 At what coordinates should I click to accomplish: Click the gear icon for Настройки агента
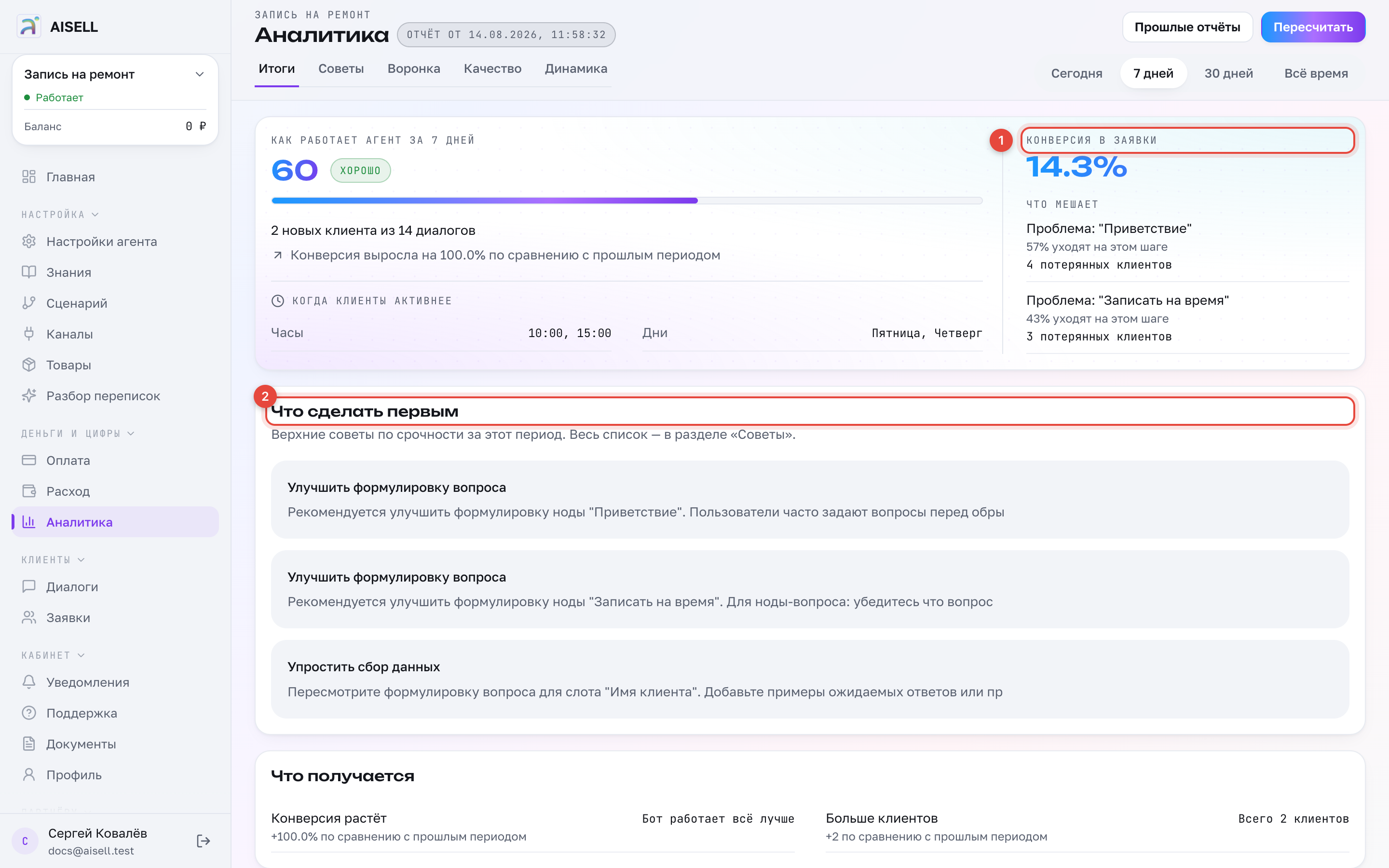[x=29, y=241]
